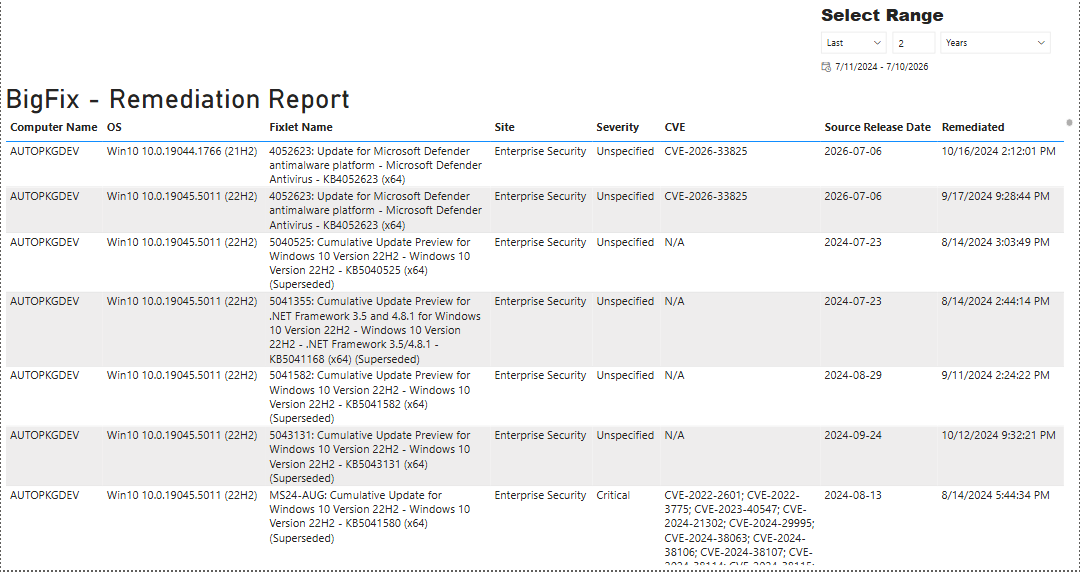Click the 'Critical' severity cell
1080x576 pixels.
(612, 495)
